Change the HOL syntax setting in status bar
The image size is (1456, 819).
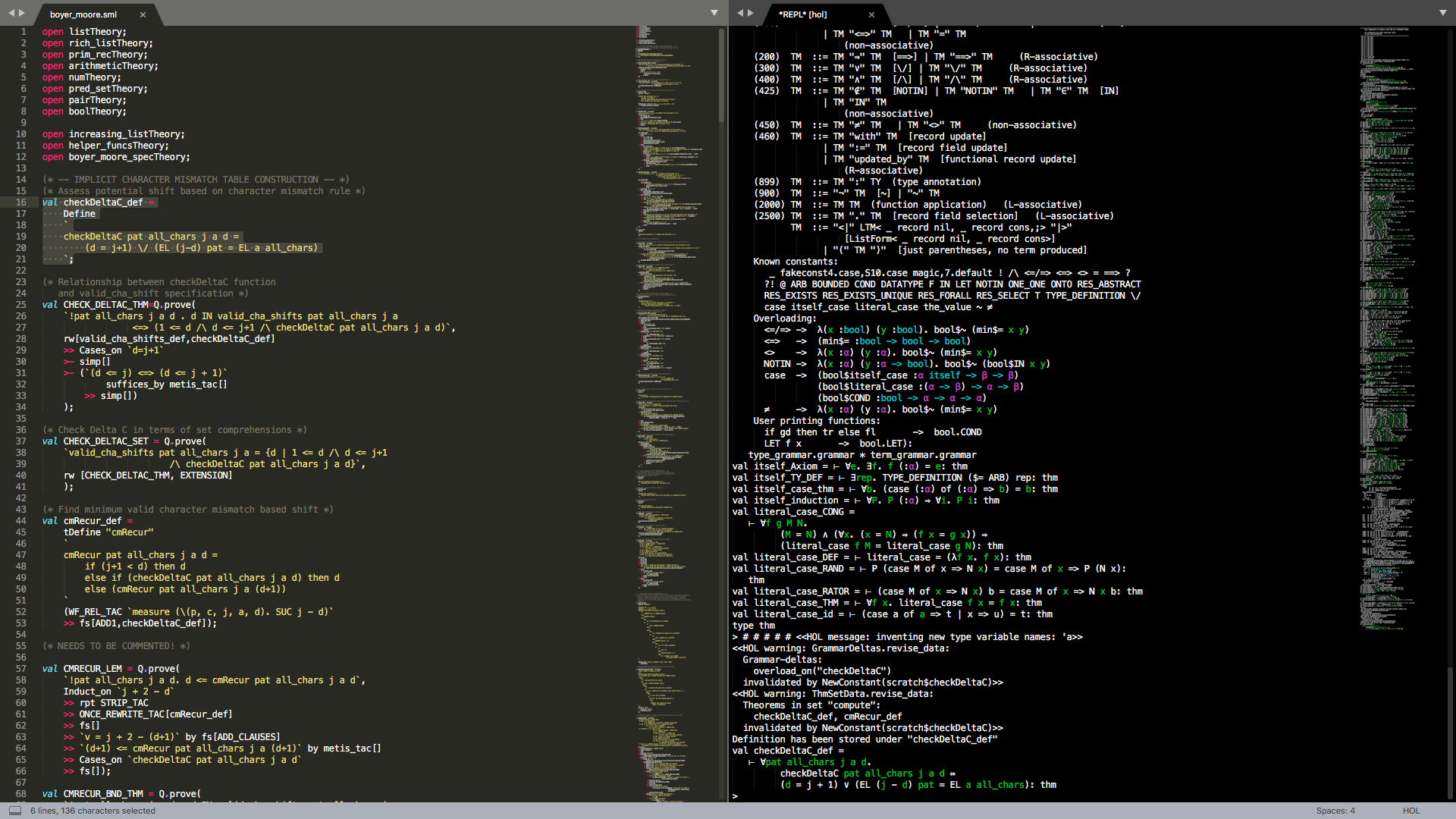pos(1411,811)
